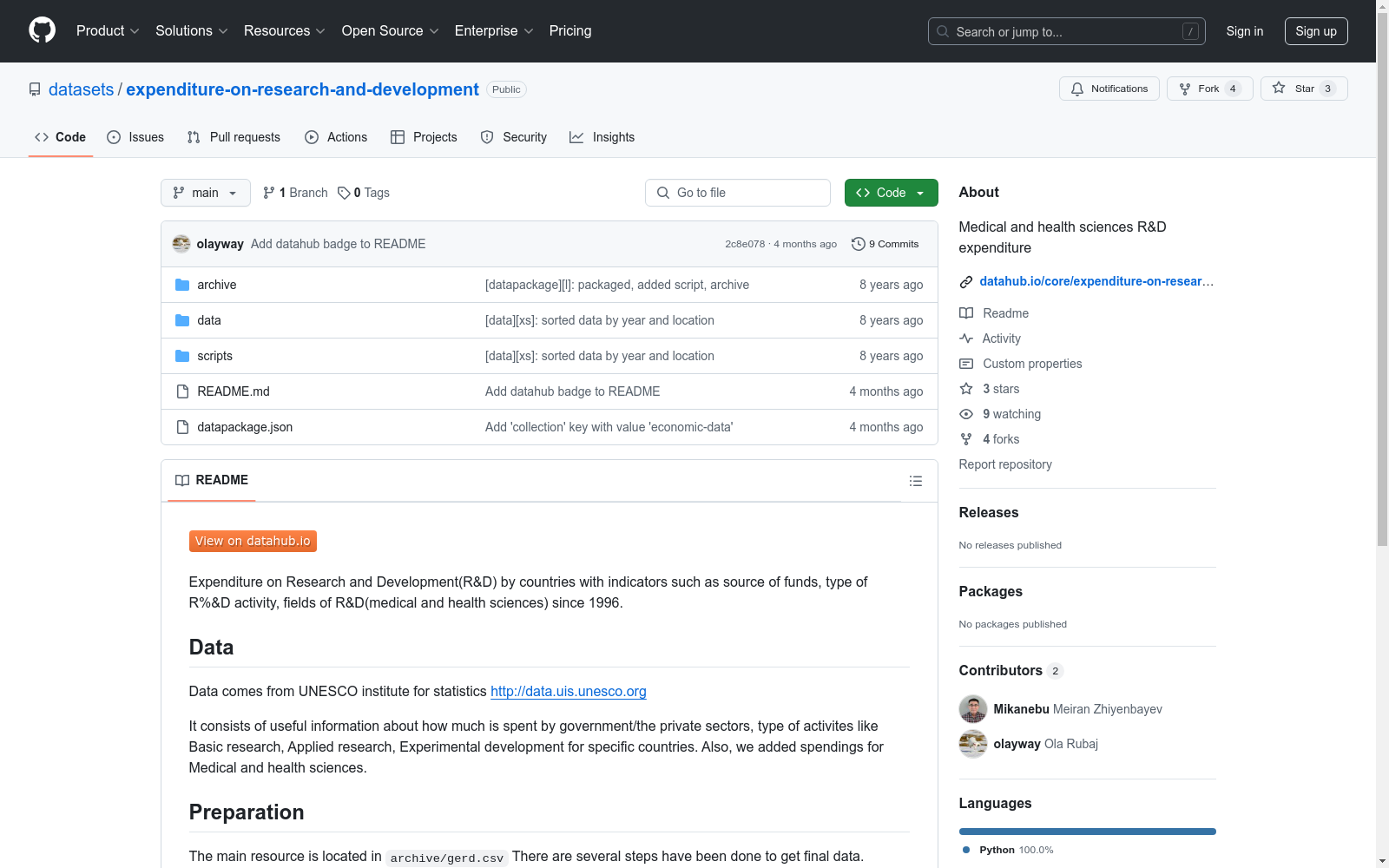
Task: Click the View on datahub.io badge
Action: 253,541
